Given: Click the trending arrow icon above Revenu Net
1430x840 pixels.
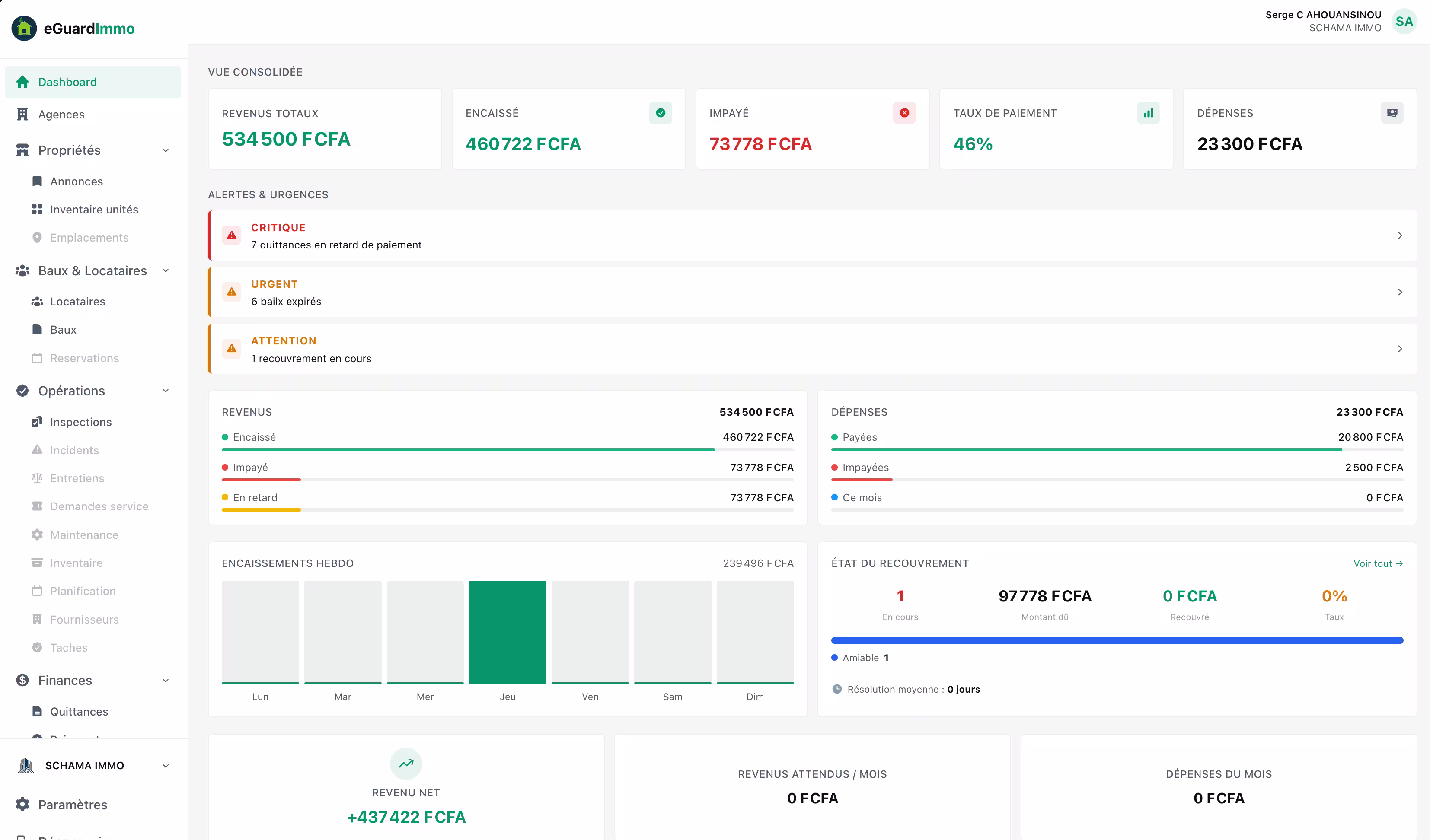Looking at the screenshot, I should [406, 764].
